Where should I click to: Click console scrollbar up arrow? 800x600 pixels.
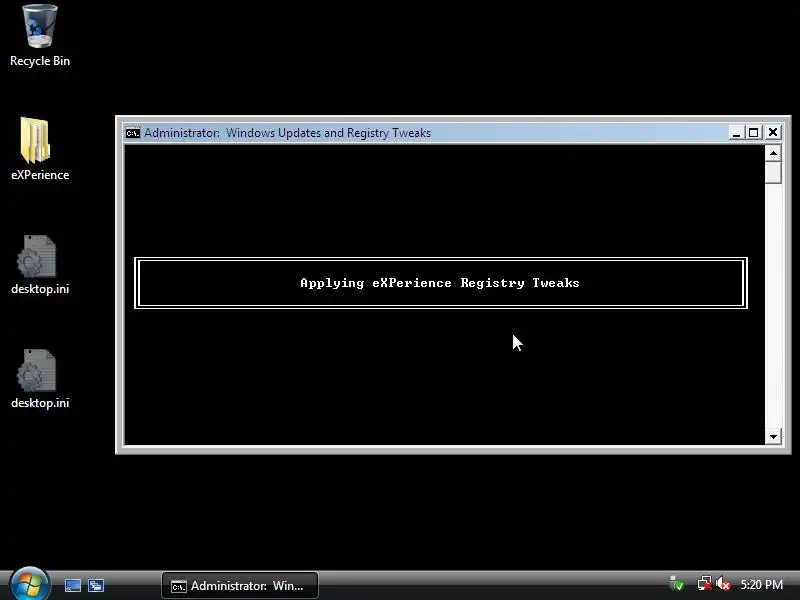pyautogui.click(x=773, y=154)
